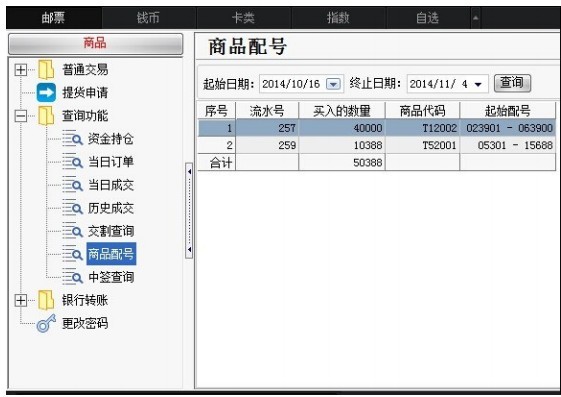Click the search icon beside 历史成交
The height and width of the screenshot is (397, 561).
(73, 207)
